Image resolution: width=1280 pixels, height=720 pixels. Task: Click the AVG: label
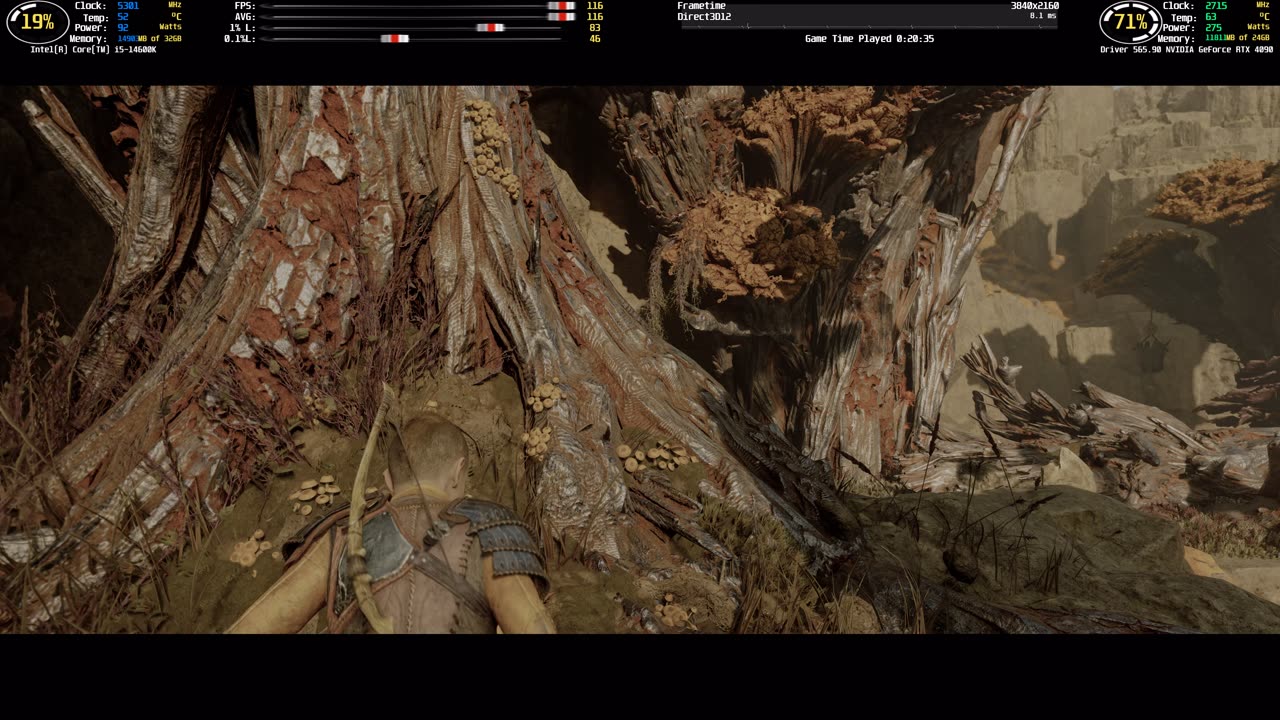245,17
